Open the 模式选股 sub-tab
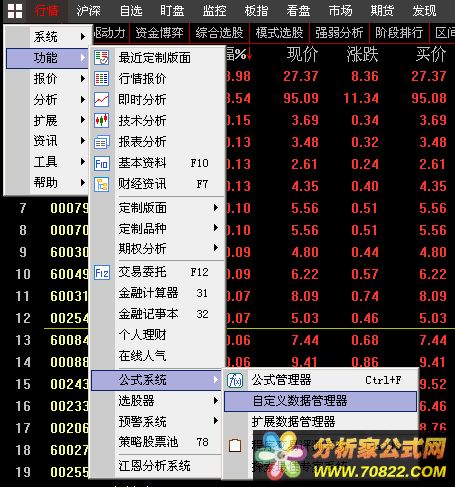The width and height of the screenshot is (455, 487). (279, 33)
